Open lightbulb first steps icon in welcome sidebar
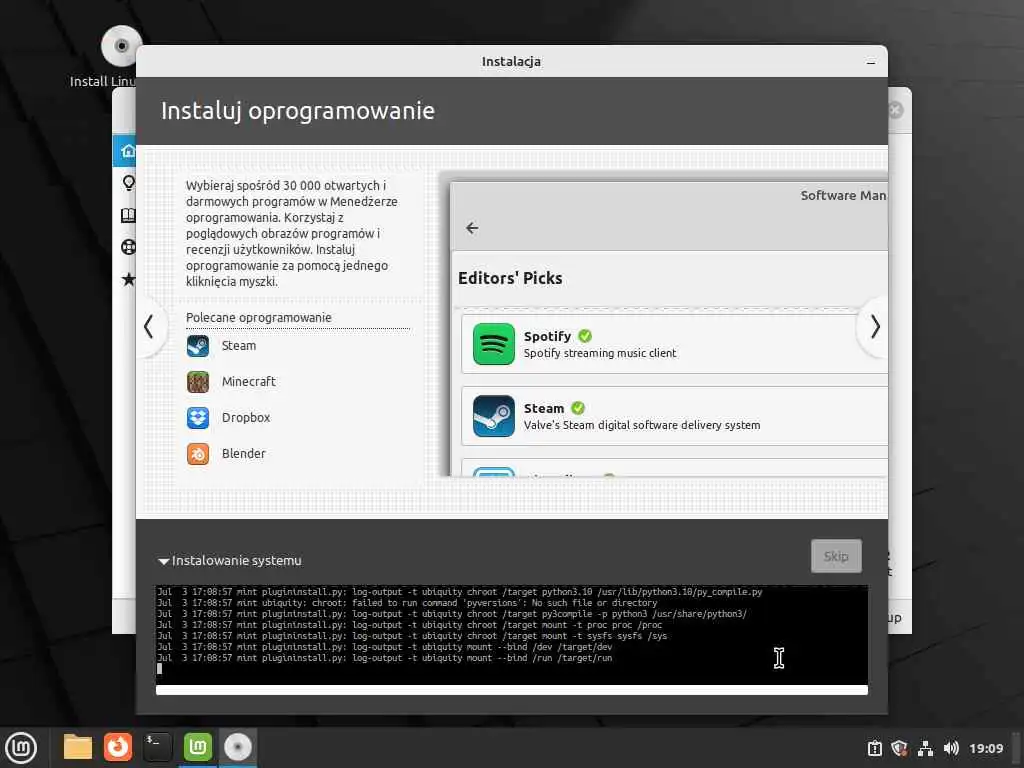The image size is (1024, 768). (129, 183)
